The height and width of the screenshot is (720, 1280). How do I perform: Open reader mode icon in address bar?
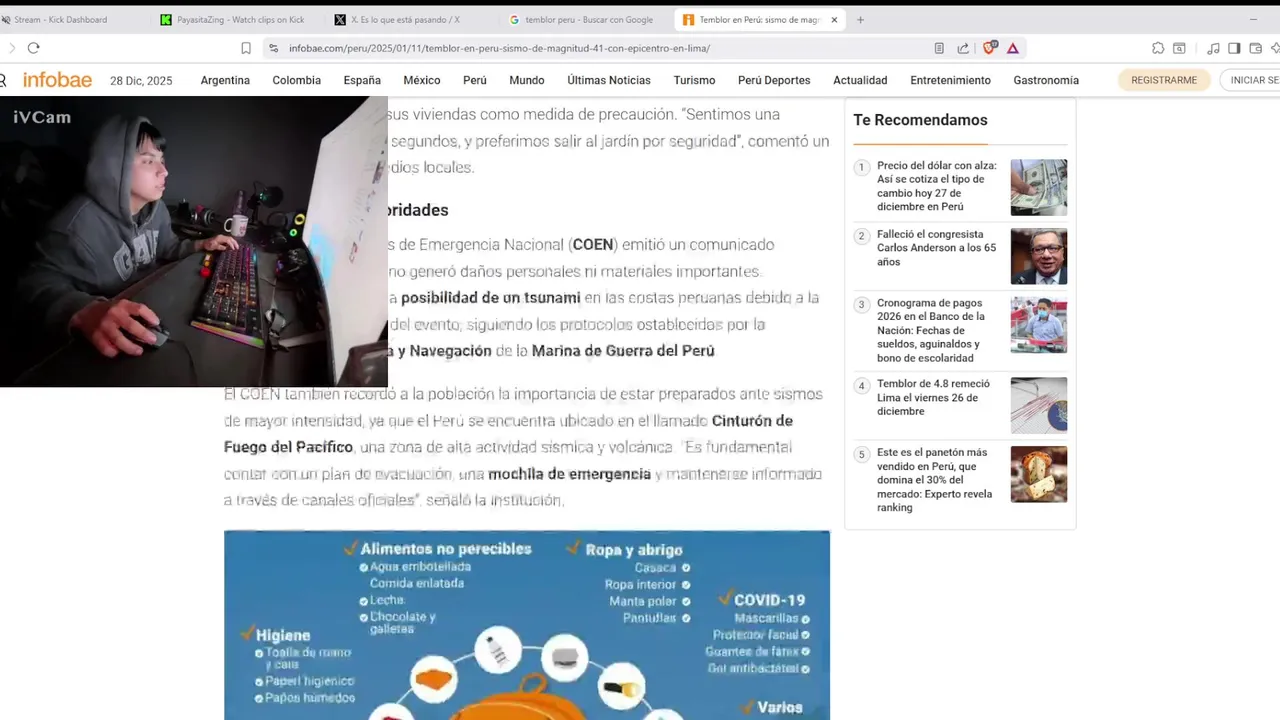tap(939, 48)
